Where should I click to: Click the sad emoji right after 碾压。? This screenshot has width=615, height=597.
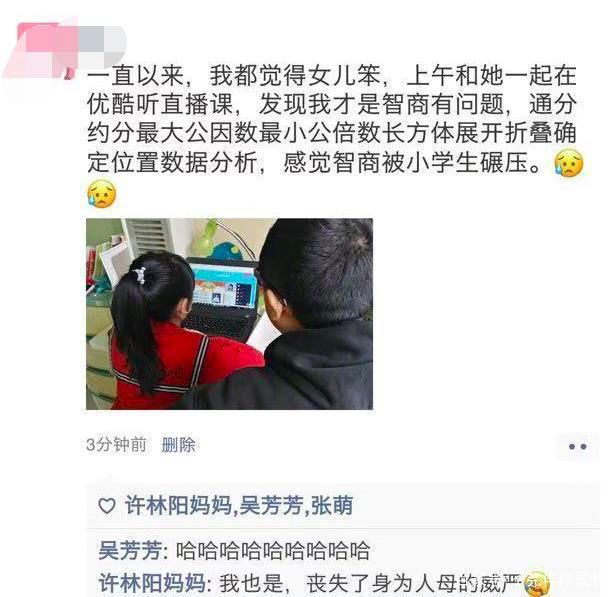click(569, 163)
